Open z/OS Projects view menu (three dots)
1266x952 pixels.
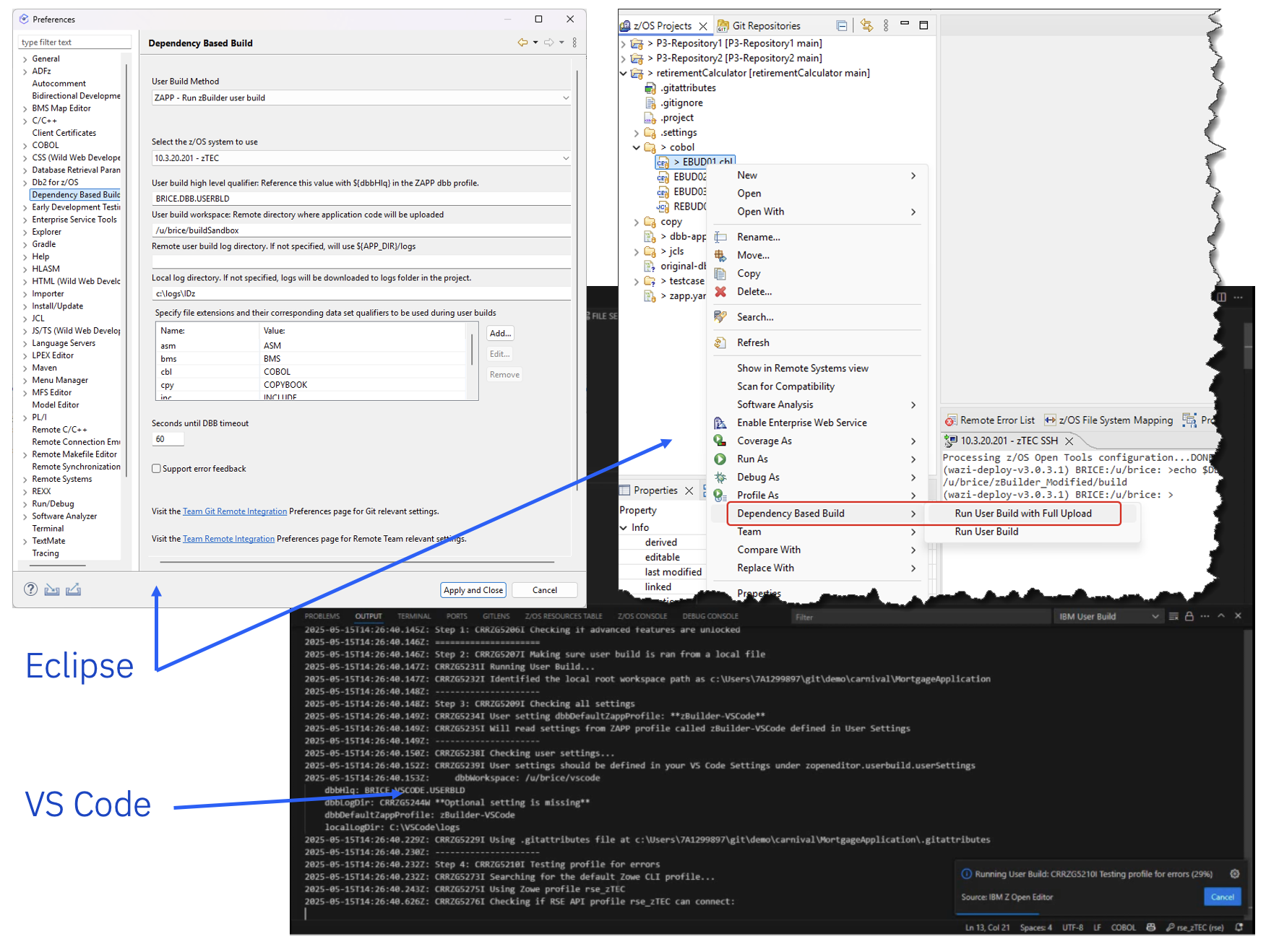tap(886, 26)
